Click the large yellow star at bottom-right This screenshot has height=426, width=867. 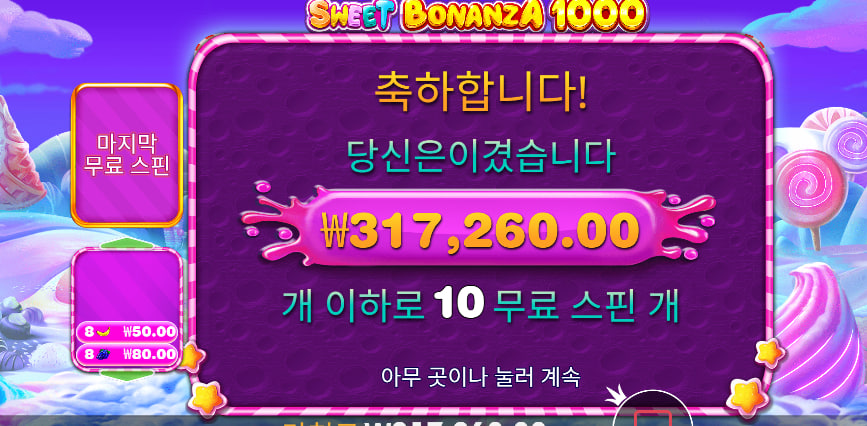[x=746, y=396]
